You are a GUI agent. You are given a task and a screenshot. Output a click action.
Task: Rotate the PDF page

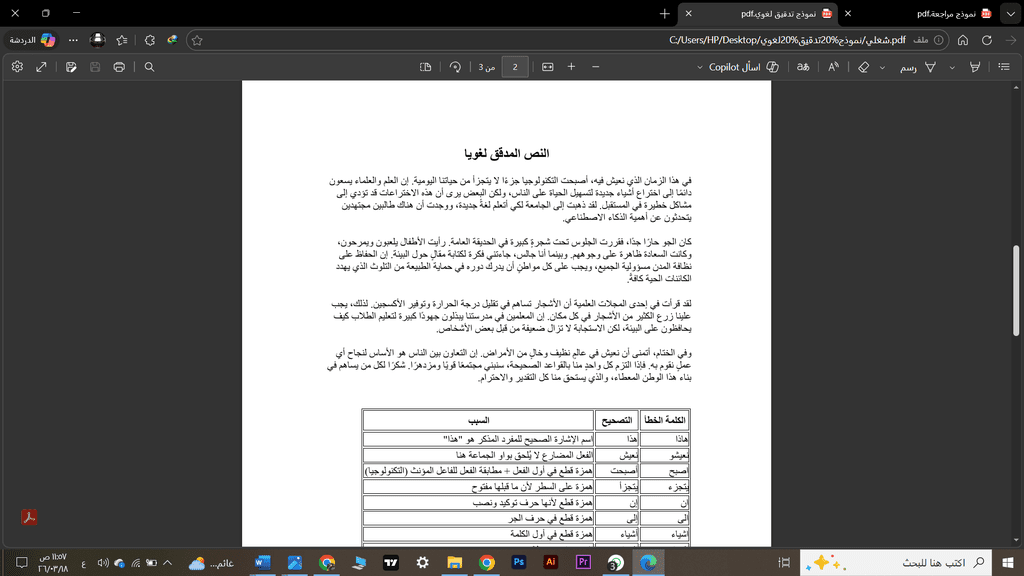pos(455,67)
